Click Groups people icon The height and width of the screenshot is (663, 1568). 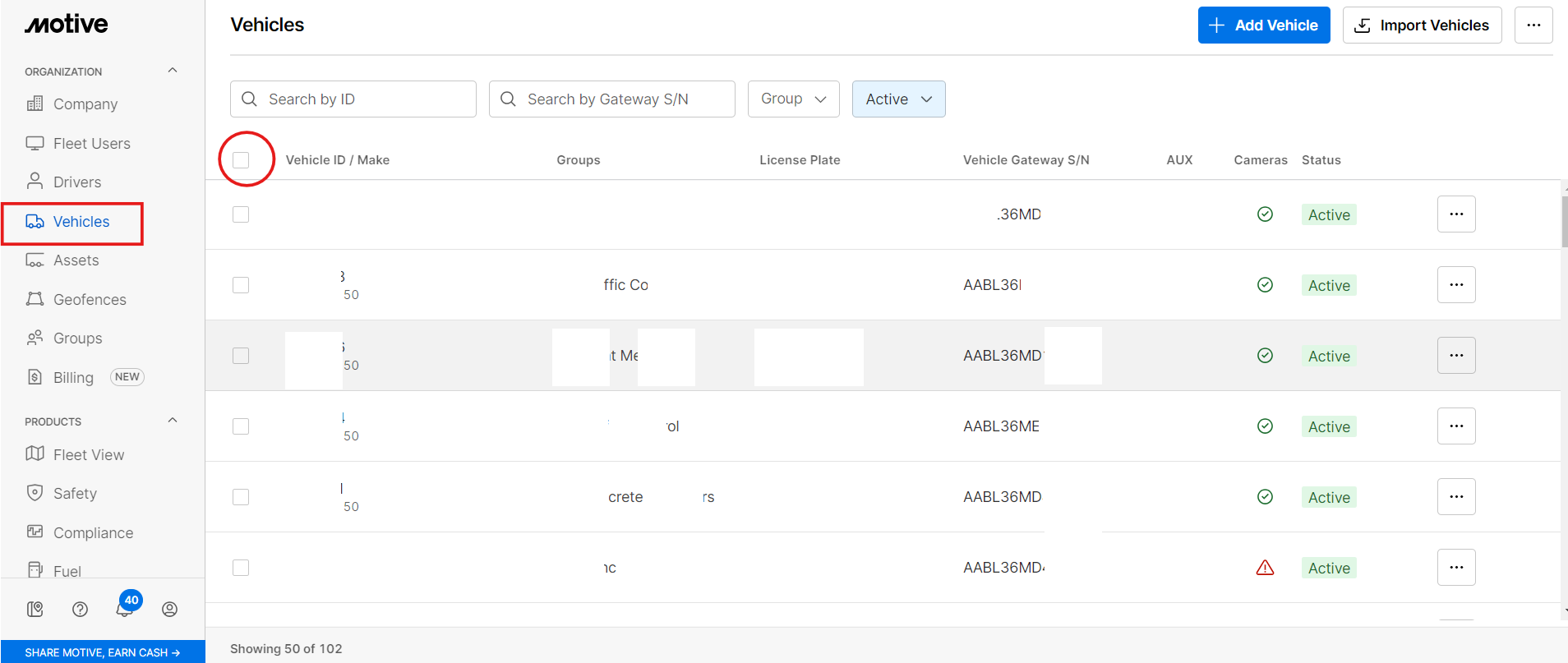click(35, 338)
